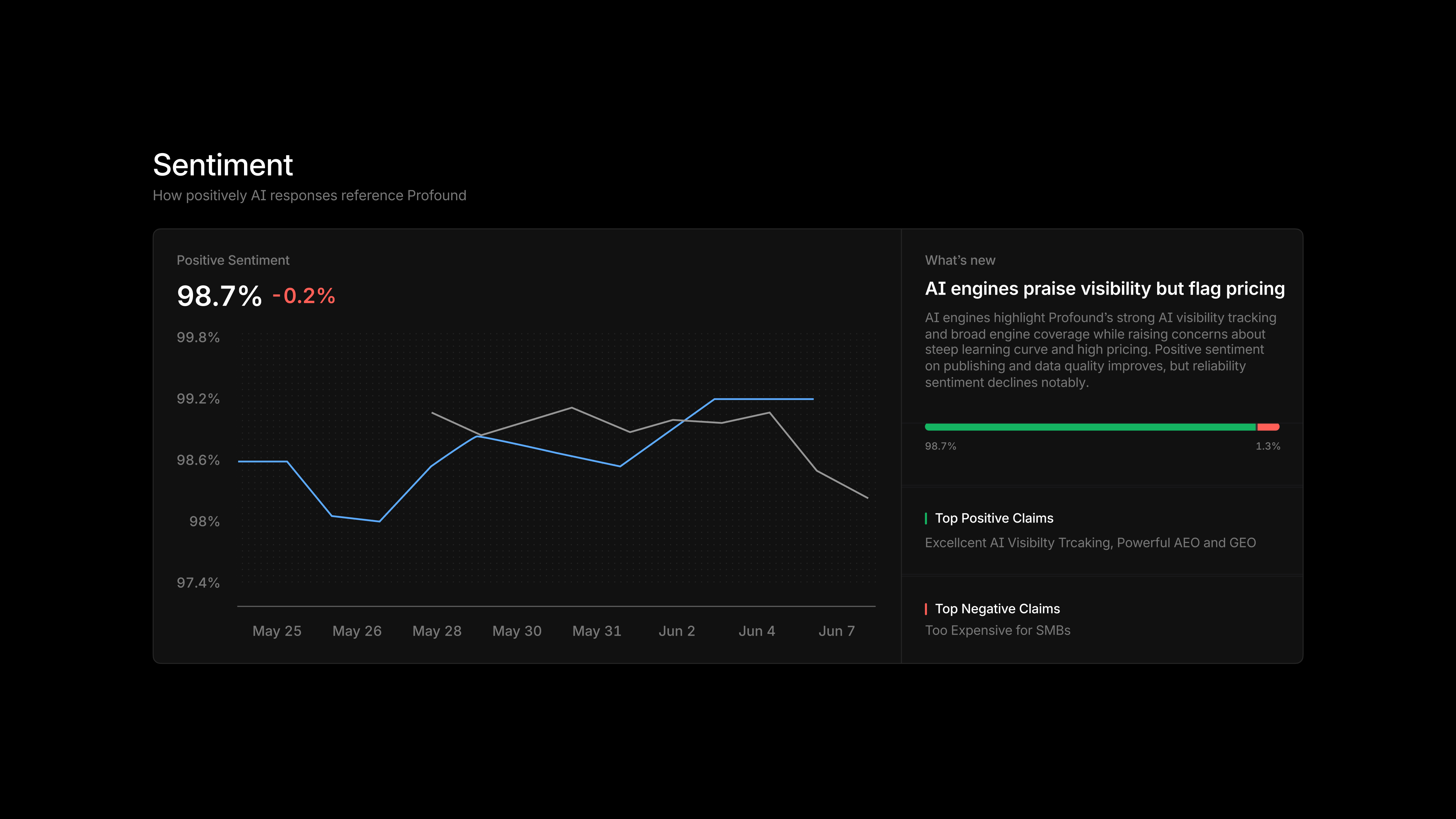Select the Jun 4 date on the x-axis
Screen dimensions: 1456x819
click(x=757, y=631)
